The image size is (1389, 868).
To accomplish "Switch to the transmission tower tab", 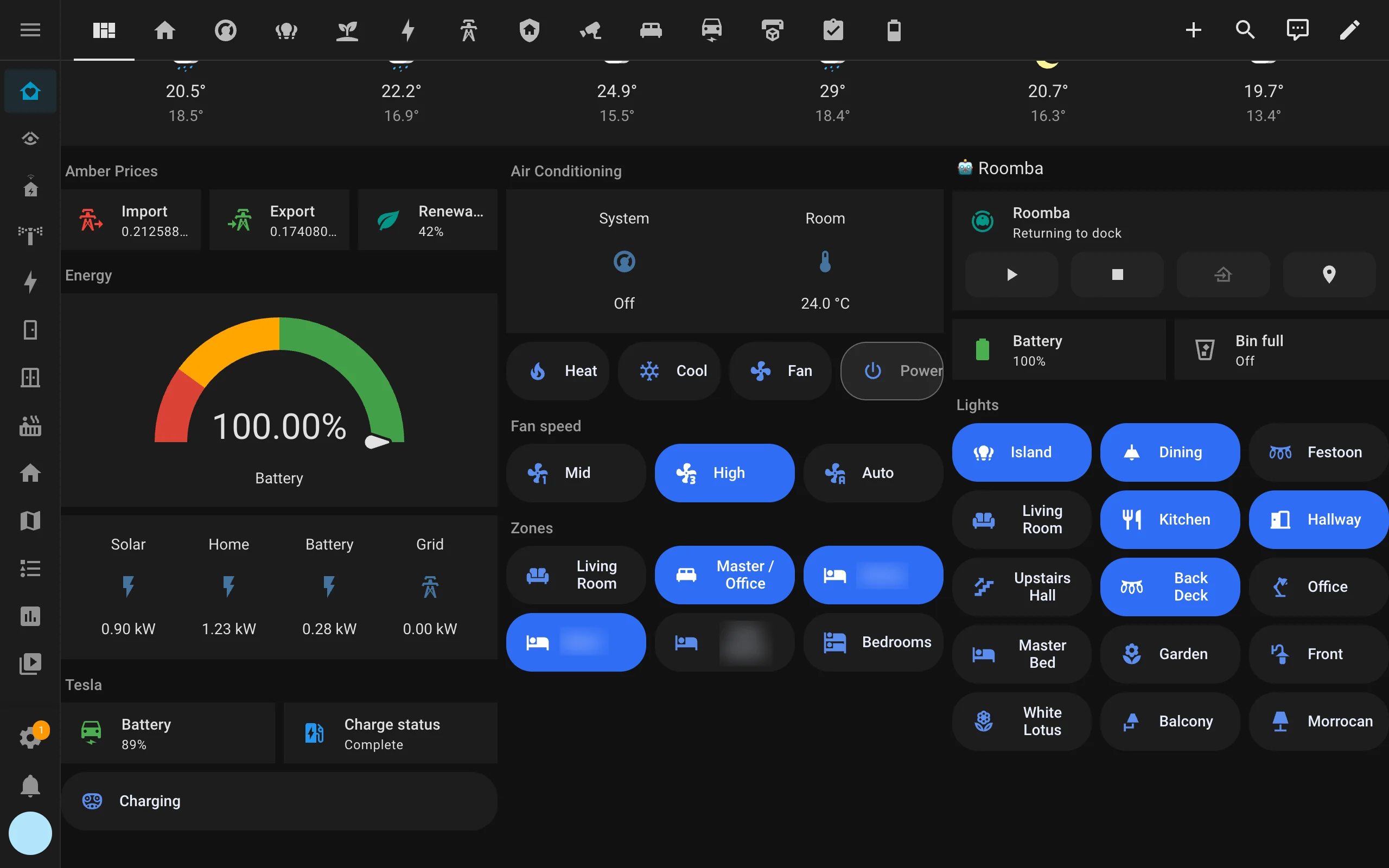I will 468,30.
